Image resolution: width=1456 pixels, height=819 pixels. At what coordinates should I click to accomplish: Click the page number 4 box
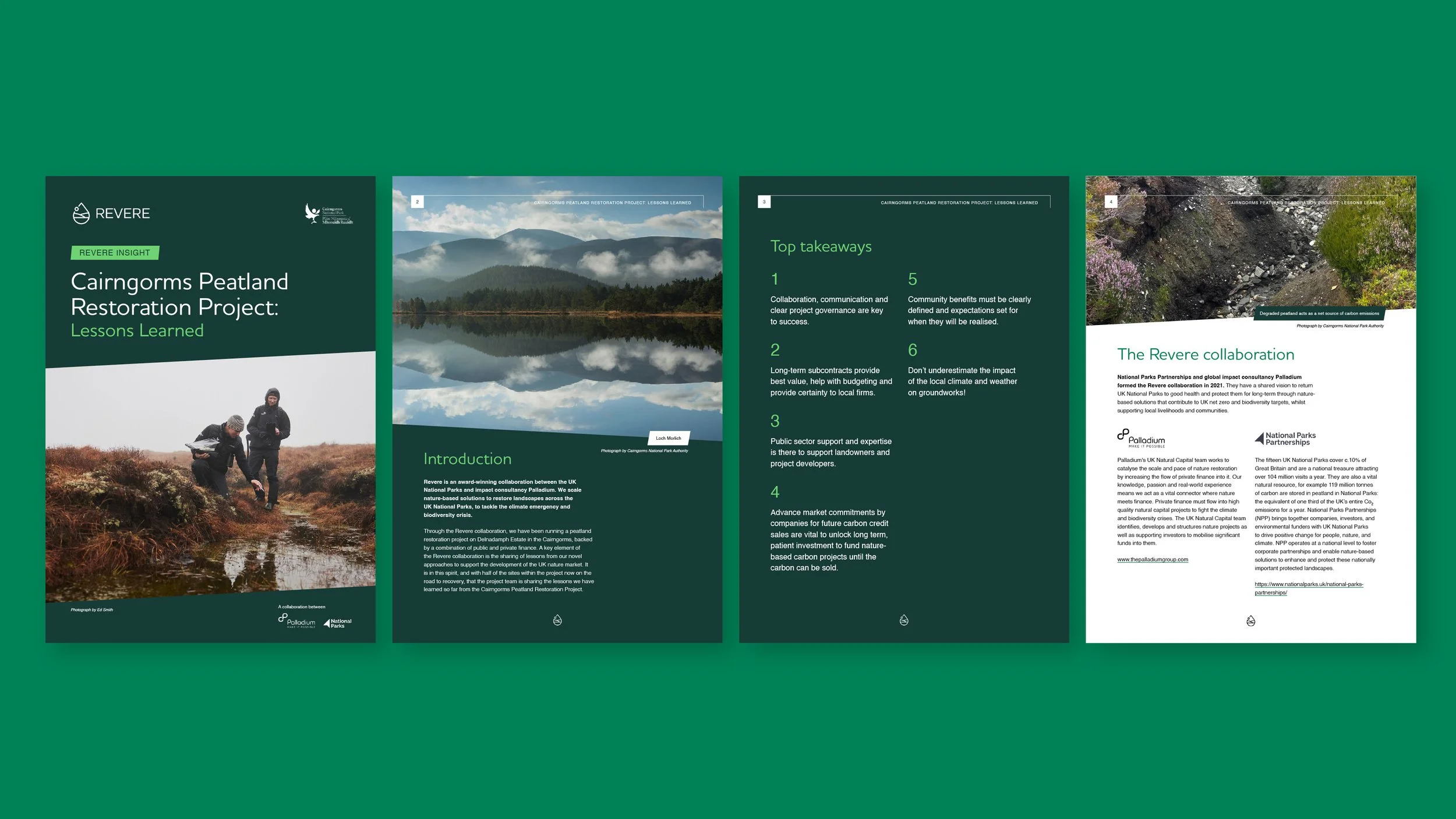(x=1111, y=202)
